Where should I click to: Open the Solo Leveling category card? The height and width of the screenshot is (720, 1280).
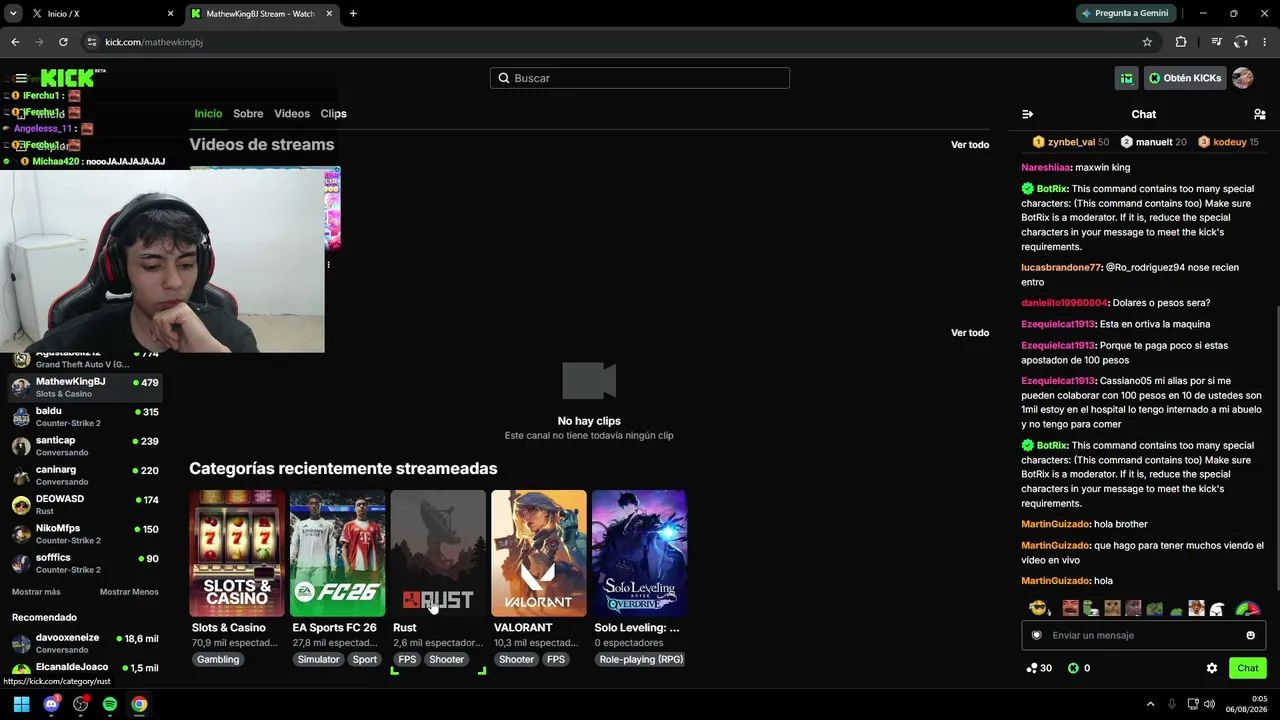[639, 553]
